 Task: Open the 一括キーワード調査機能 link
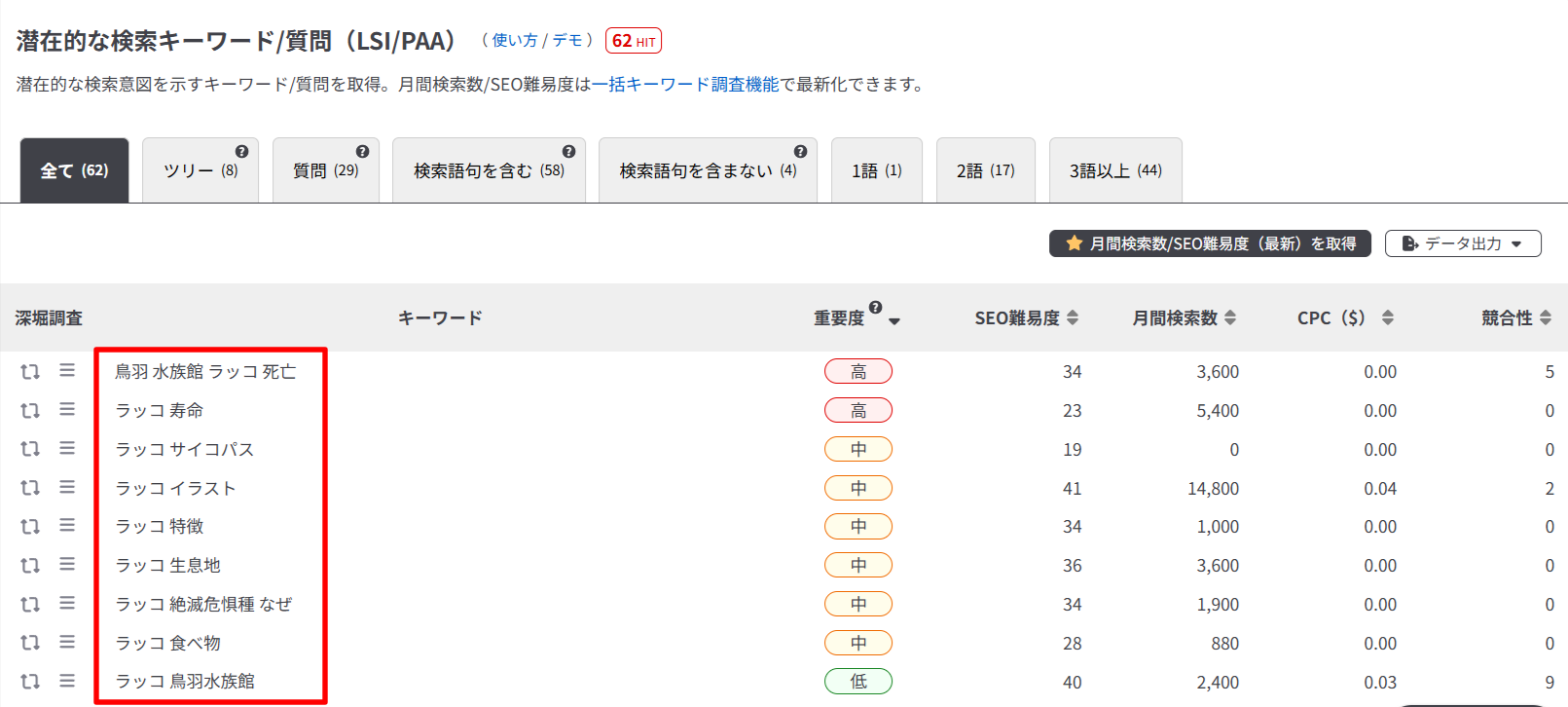[685, 85]
